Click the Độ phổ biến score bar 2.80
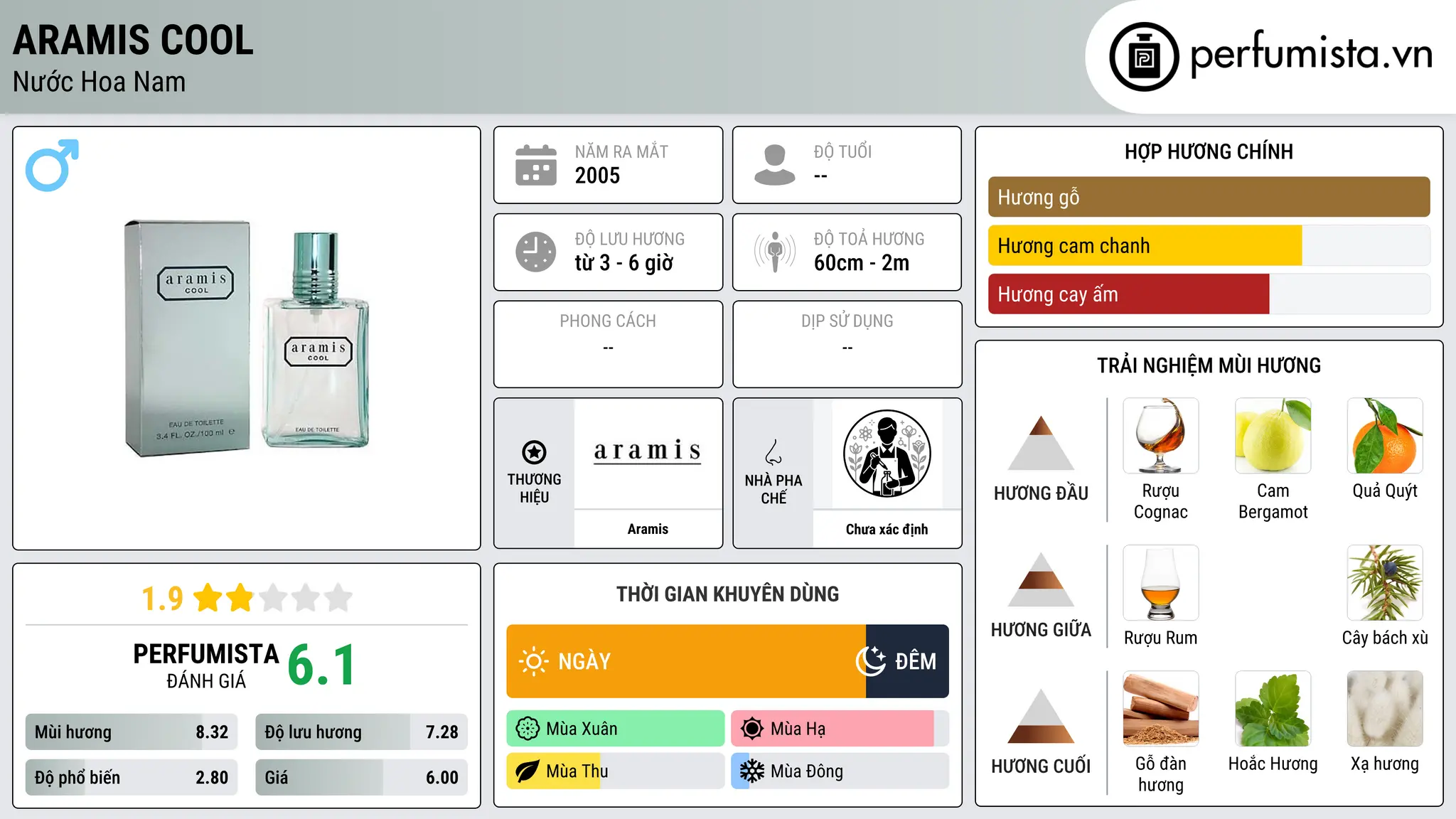 (132, 778)
